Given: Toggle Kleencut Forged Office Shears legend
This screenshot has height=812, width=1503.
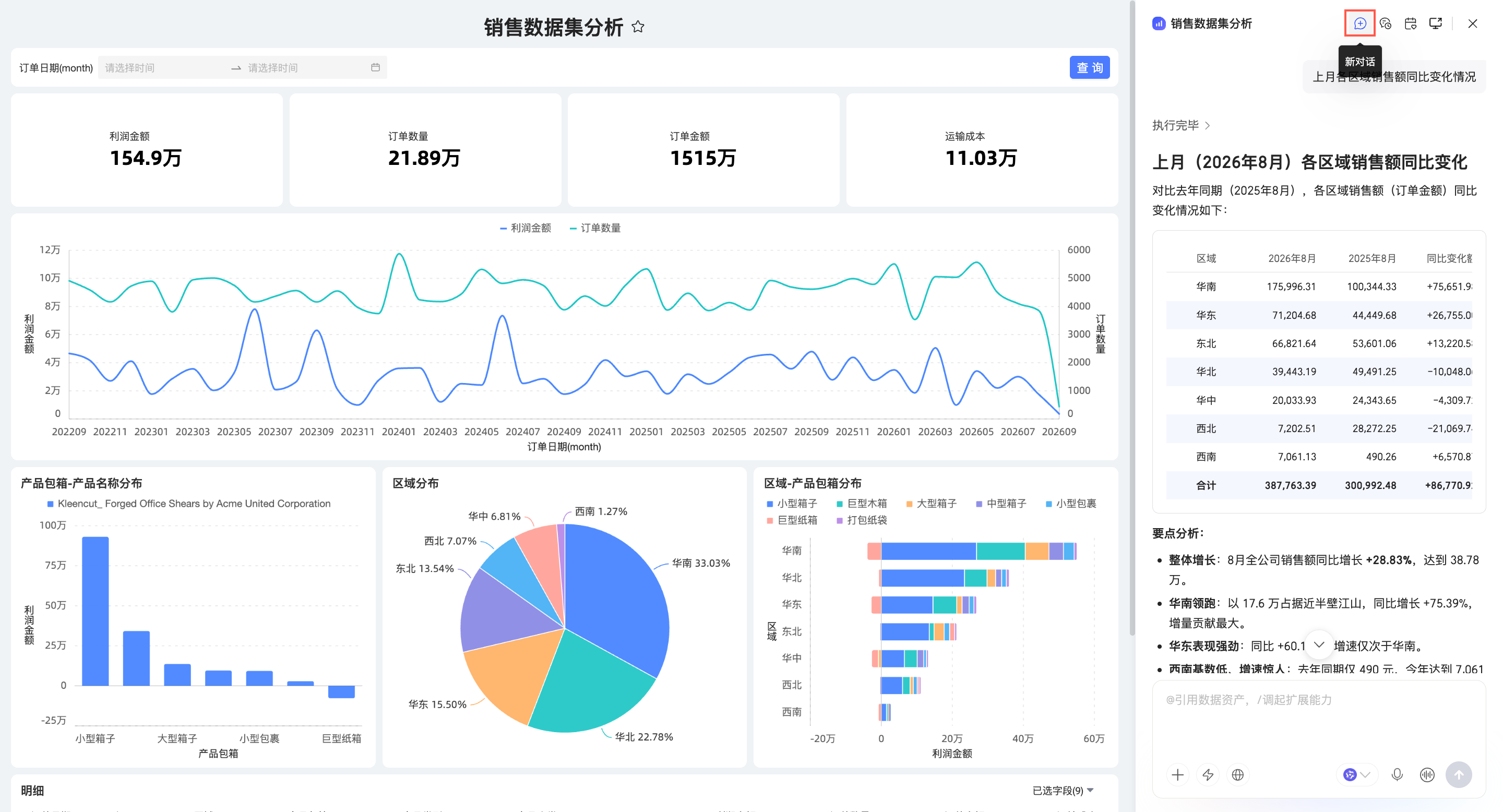Looking at the screenshot, I should (188, 504).
